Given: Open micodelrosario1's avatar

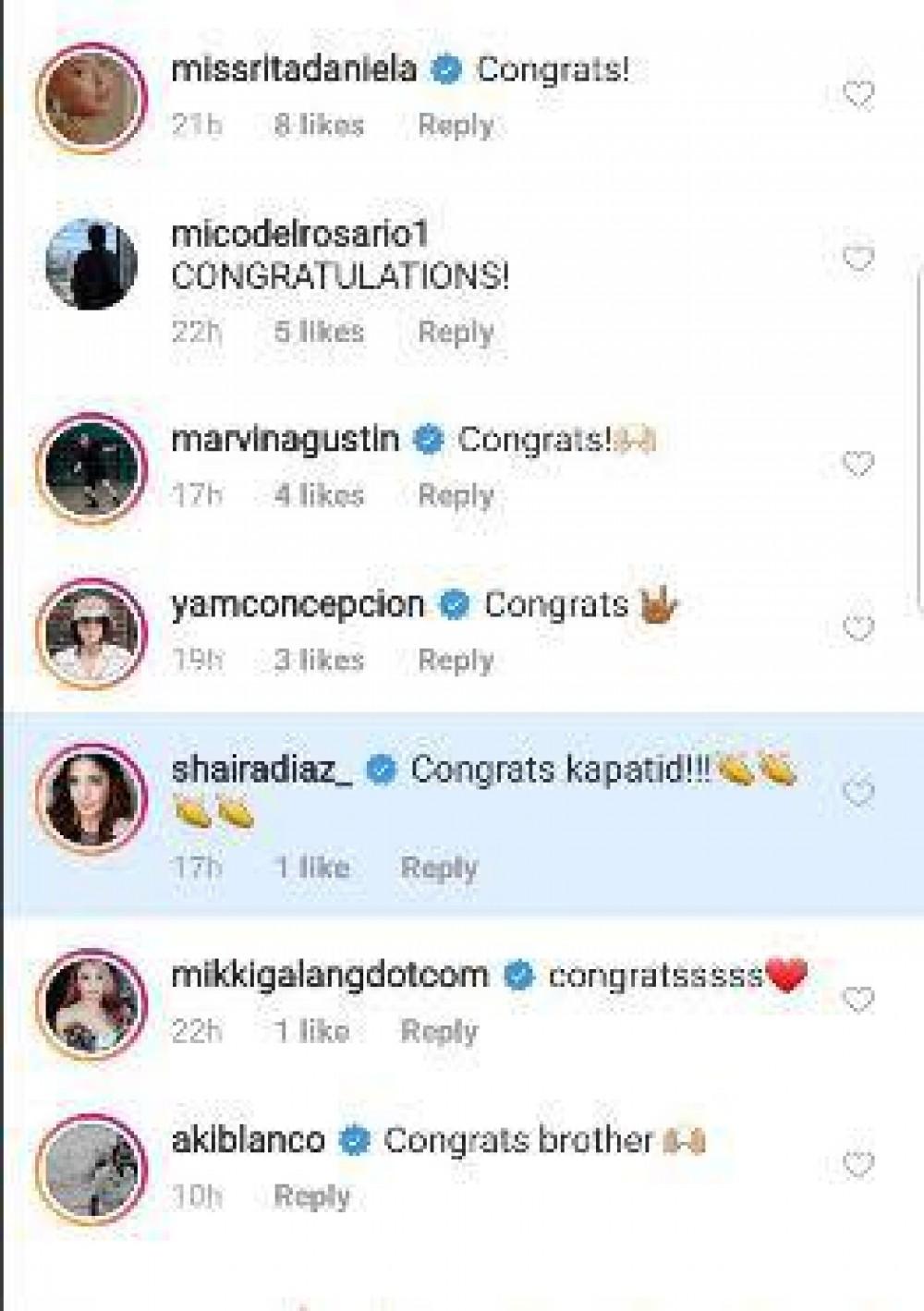Looking at the screenshot, I should pyautogui.click(x=91, y=264).
